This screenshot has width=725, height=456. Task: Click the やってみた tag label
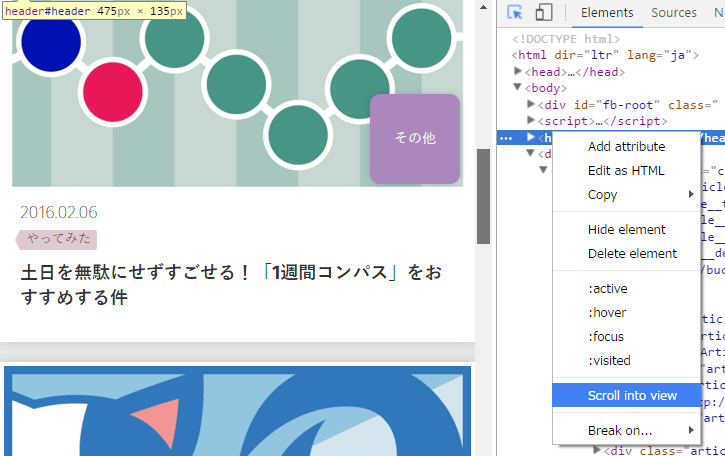coord(56,240)
